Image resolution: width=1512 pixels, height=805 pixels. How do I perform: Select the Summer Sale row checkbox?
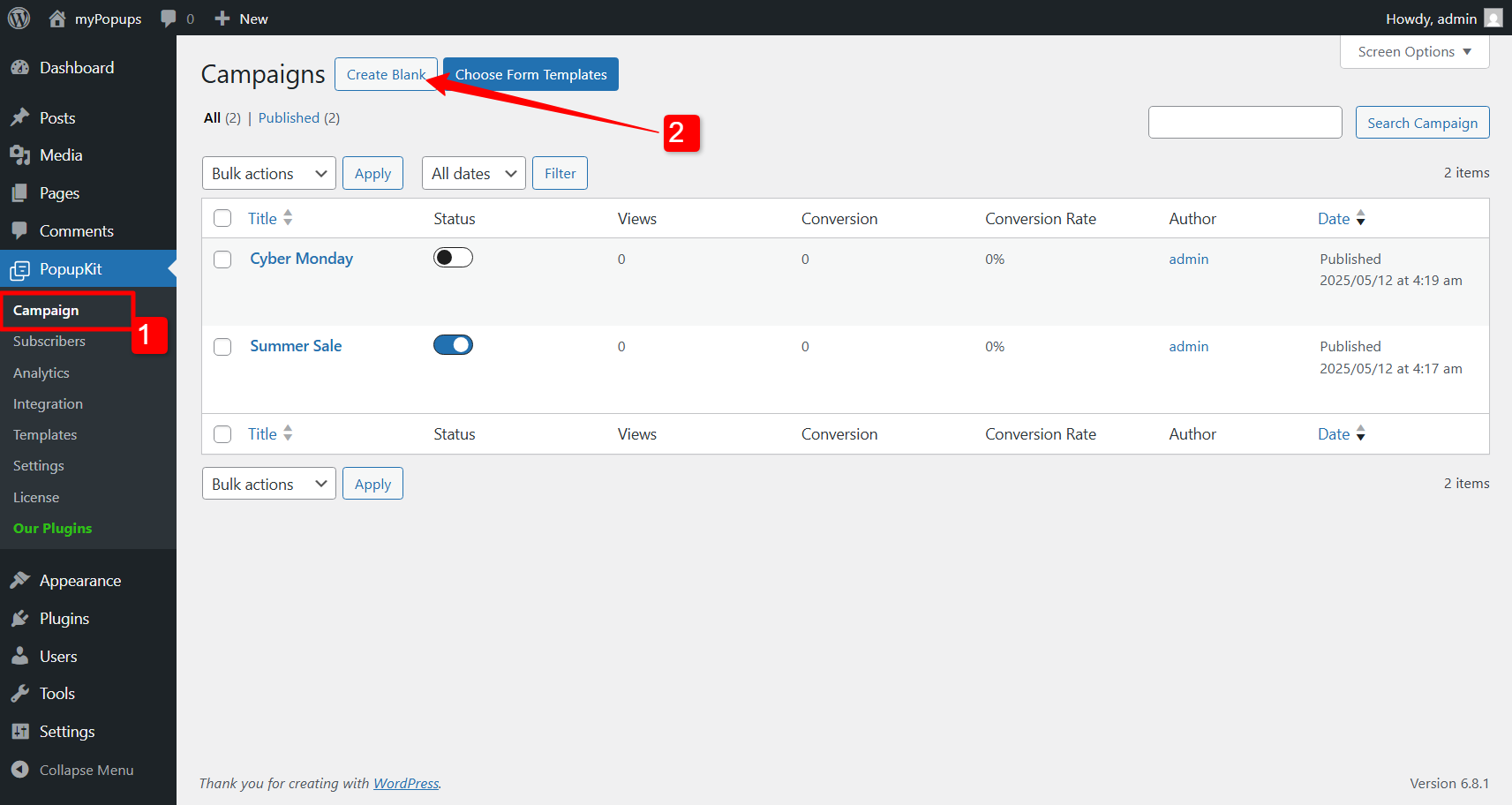click(222, 347)
